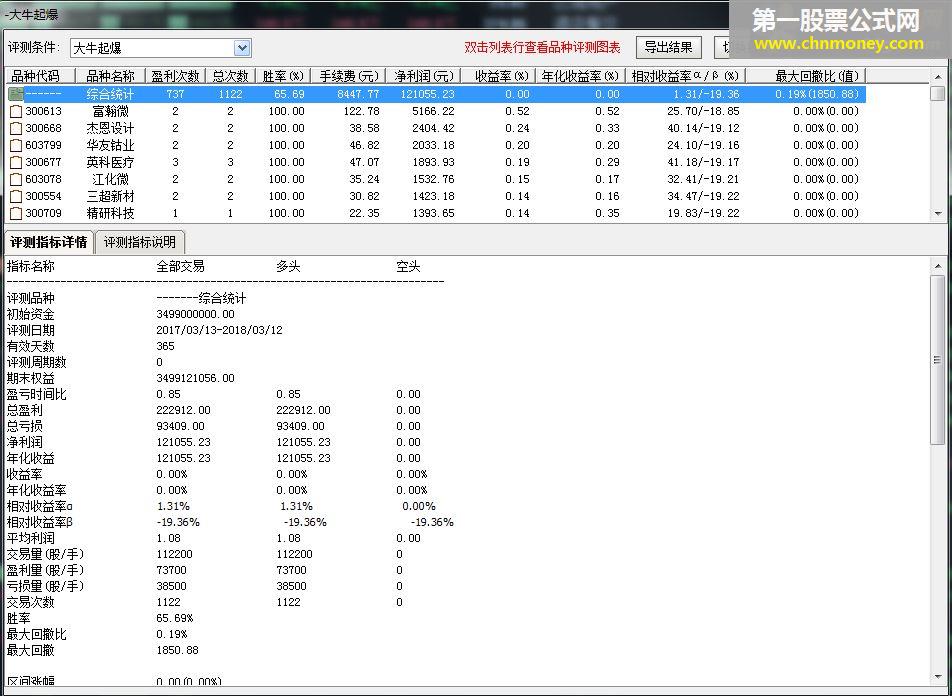Click relative return value 41.18/-19.17
Screen dimensions: 952x696
pyautogui.click(x=703, y=163)
